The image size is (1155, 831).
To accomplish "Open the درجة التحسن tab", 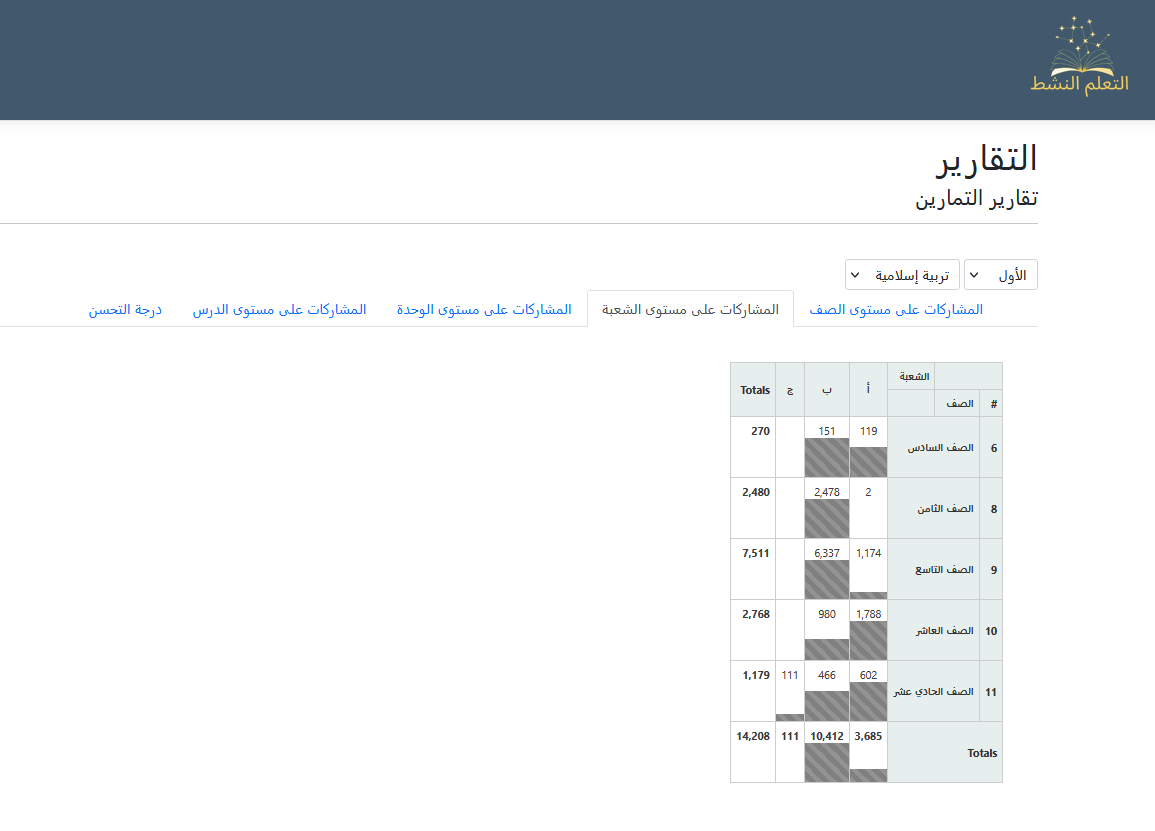I will tap(125, 310).
